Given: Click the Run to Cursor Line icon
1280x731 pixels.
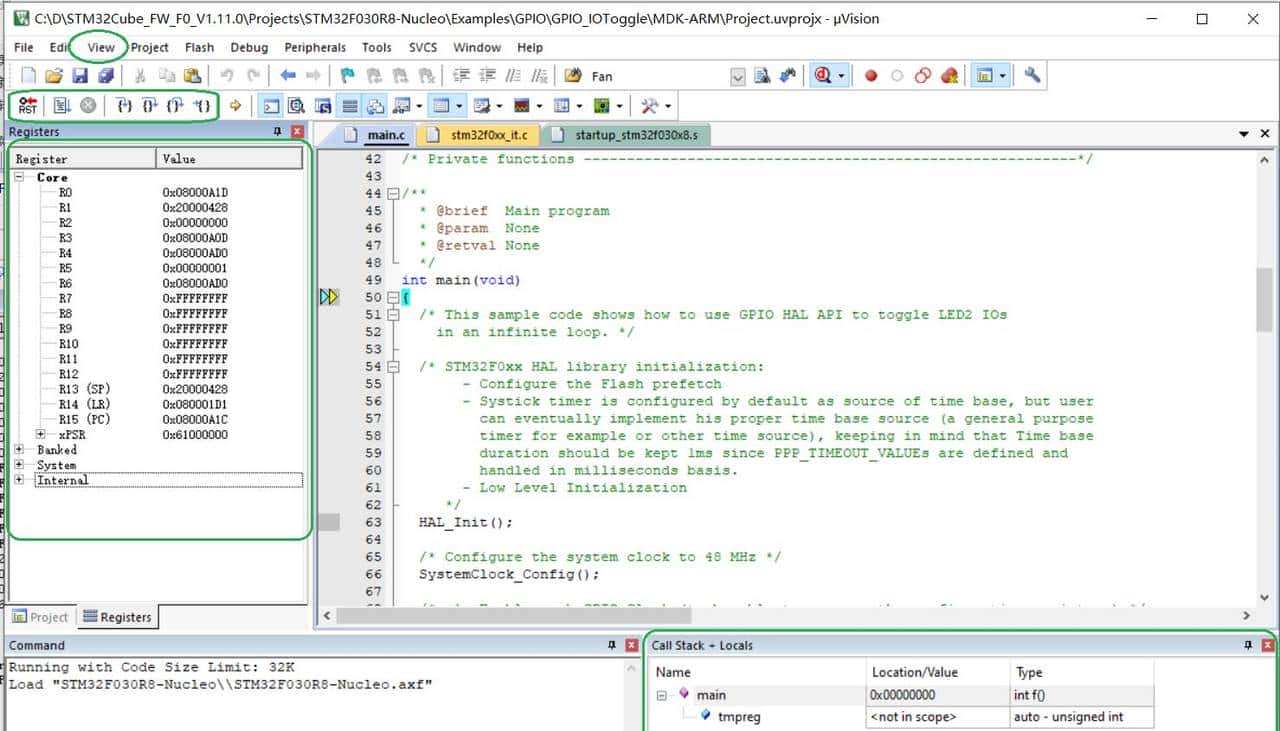Looking at the screenshot, I should [x=202, y=105].
